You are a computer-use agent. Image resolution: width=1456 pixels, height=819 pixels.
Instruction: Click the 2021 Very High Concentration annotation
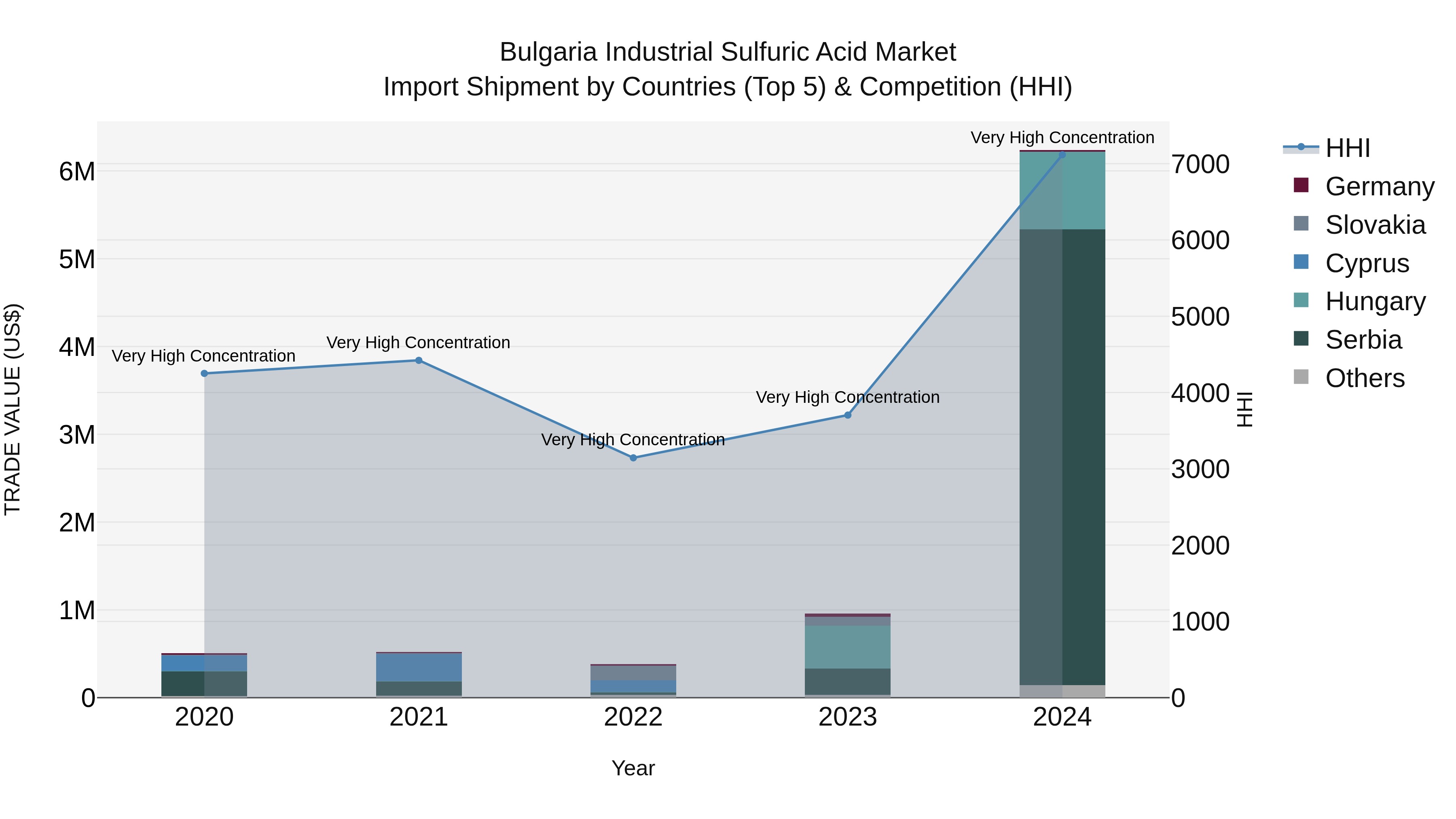[418, 343]
